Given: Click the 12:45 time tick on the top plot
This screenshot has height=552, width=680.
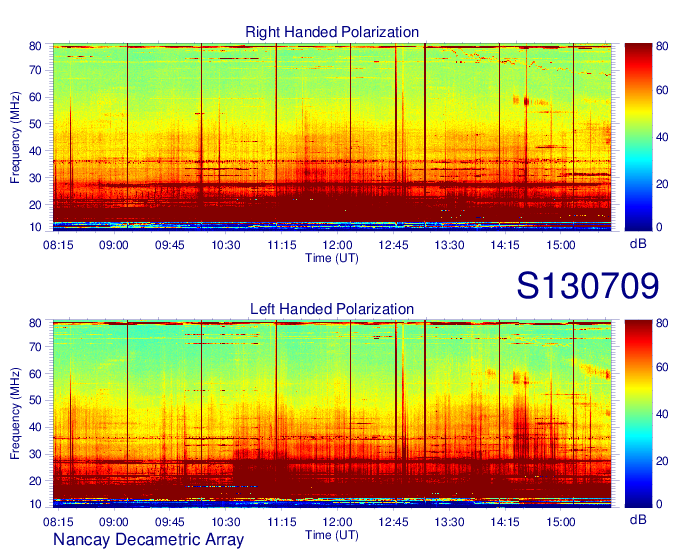Looking at the screenshot, I should pyautogui.click(x=393, y=245).
